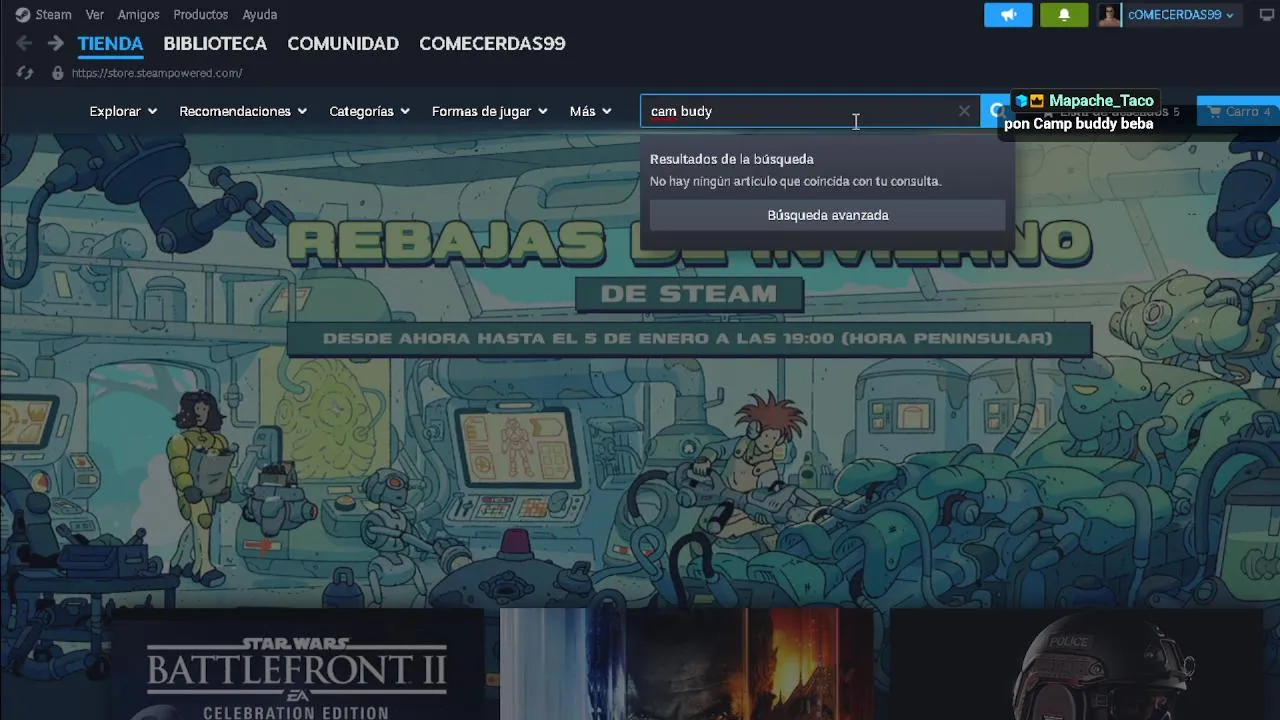Screen dimensions: 1280x720
Task: Open the middle fiery game thumbnail
Action: coord(686,664)
